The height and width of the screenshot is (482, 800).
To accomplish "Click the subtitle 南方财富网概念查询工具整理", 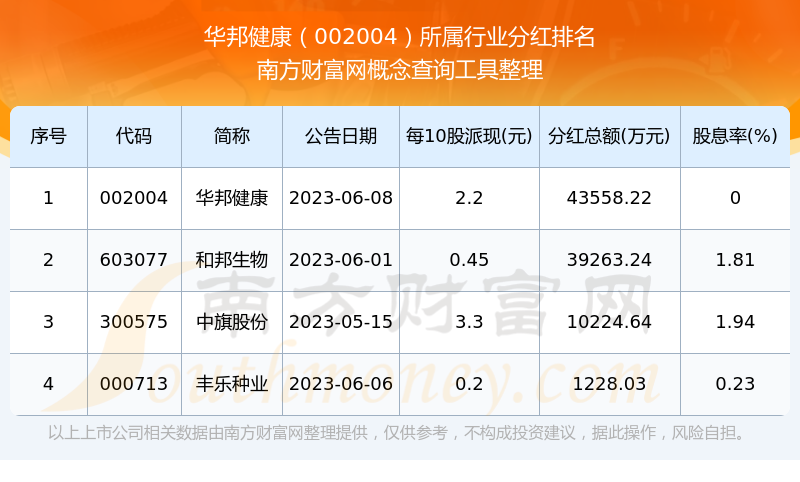I will 399,70.
